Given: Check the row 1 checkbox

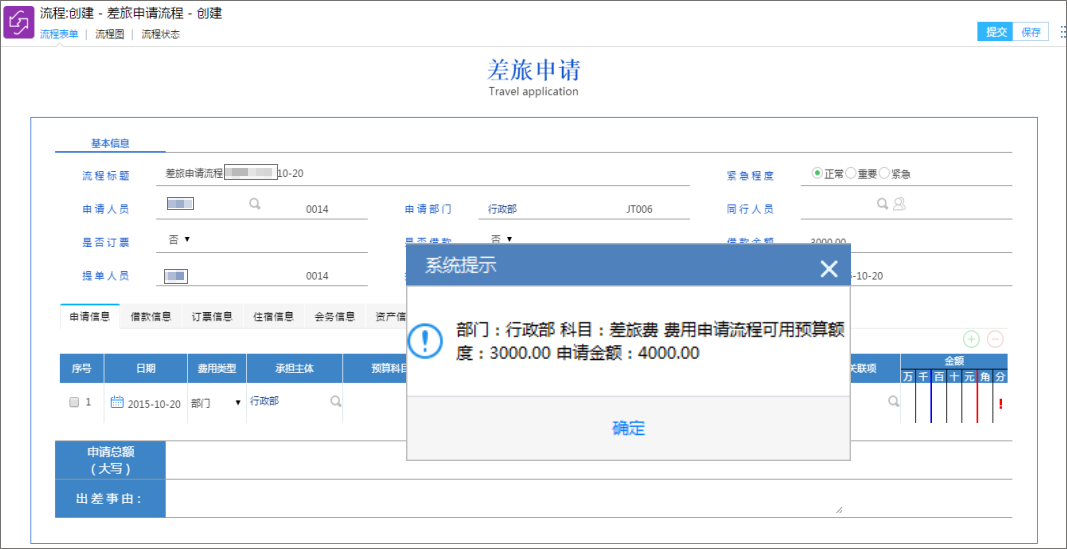Looking at the screenshot, I should [74, 403].
